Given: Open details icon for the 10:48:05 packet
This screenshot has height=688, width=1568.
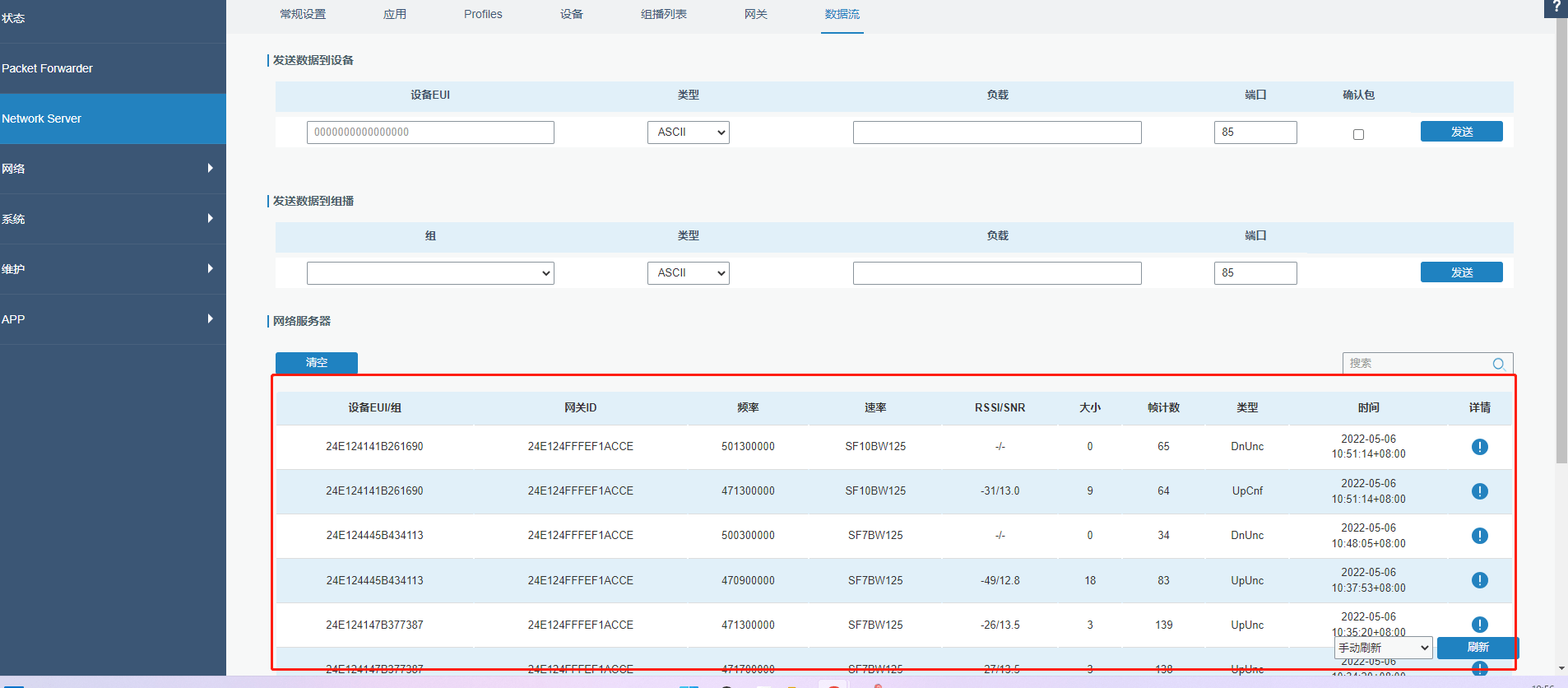Looking at the screenshot, I should tap(1479, 536).
